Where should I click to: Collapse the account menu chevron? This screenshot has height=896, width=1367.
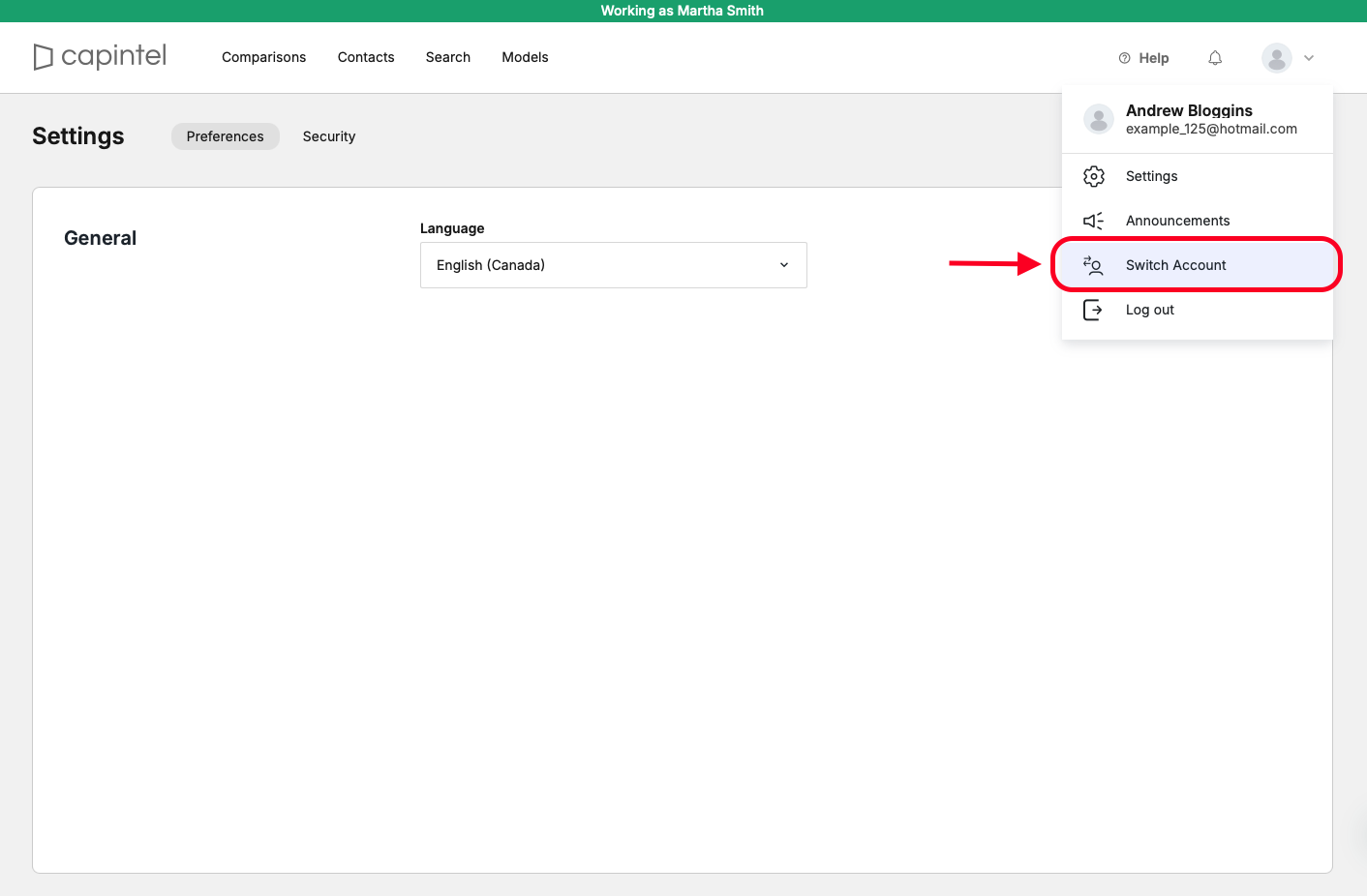pyautogui.click(x=1309, y=58)
